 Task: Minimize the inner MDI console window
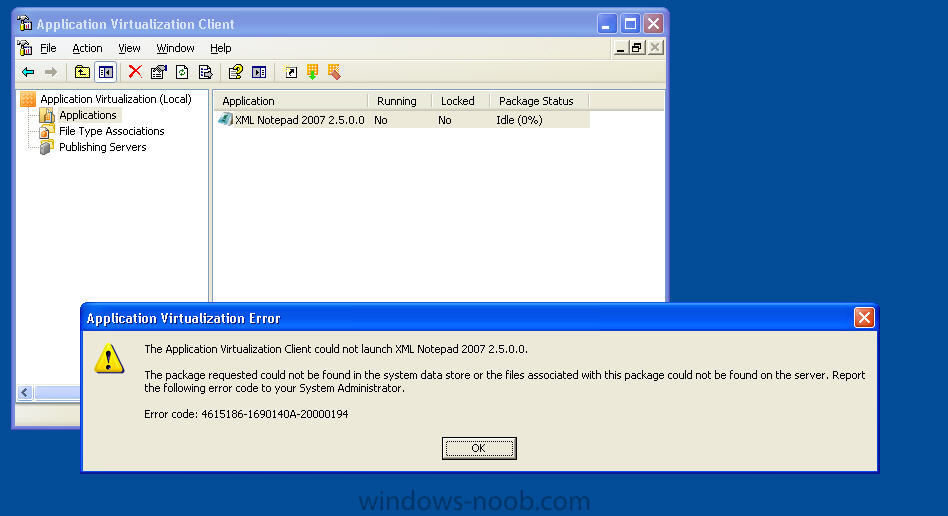[x=620, y=48]
